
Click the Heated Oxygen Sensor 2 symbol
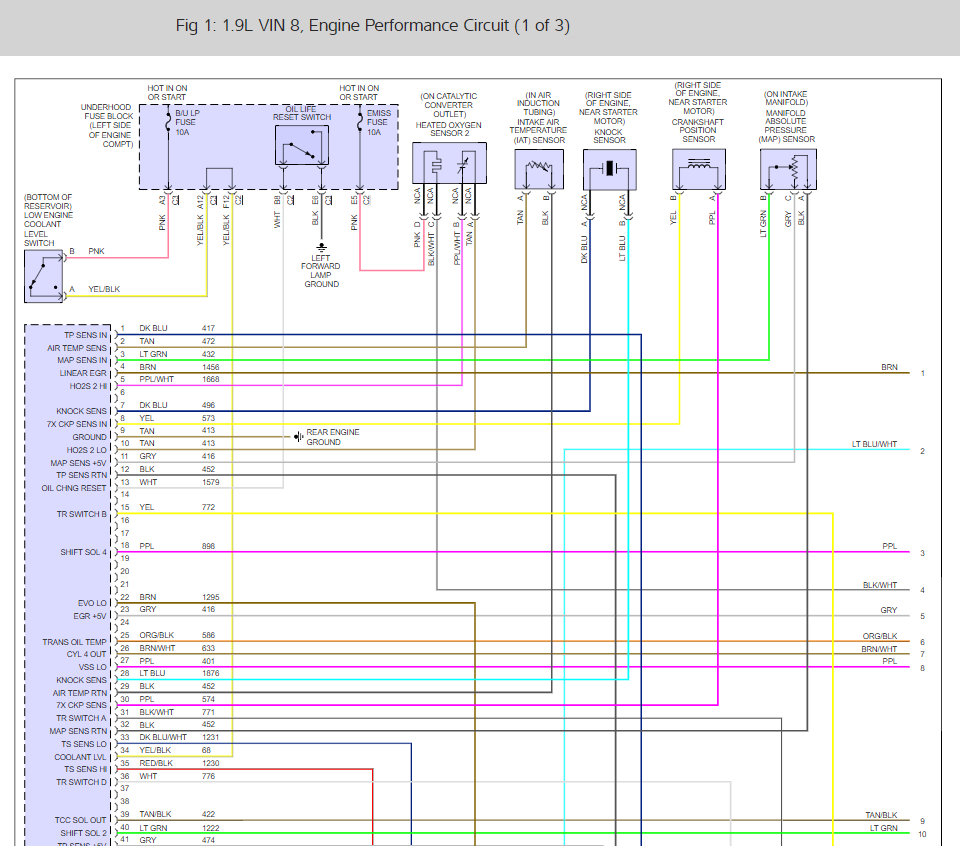pyautogui.click(x=449, y=163)
